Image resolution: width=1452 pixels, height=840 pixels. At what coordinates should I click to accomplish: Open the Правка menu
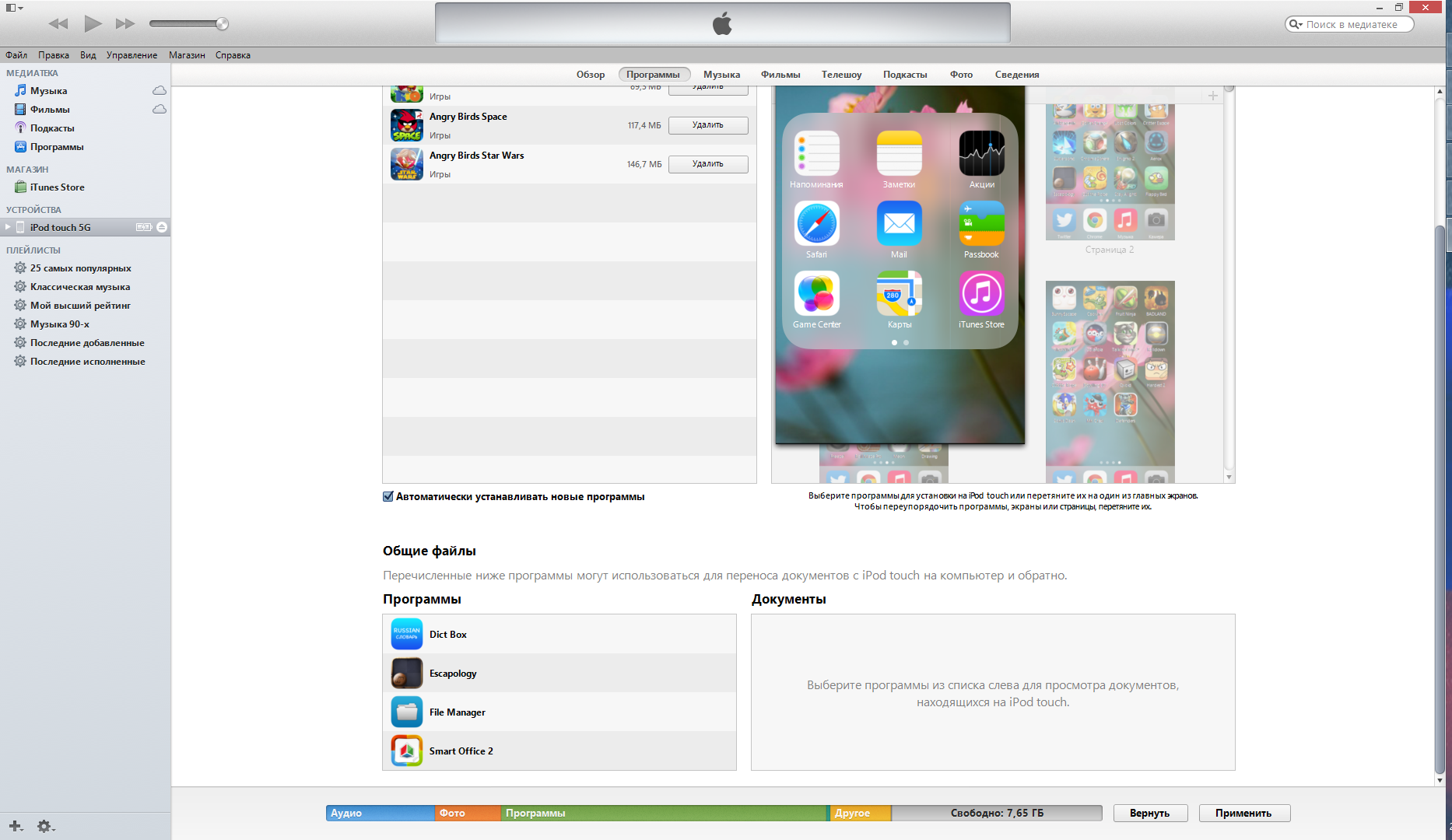click(54, 55)
